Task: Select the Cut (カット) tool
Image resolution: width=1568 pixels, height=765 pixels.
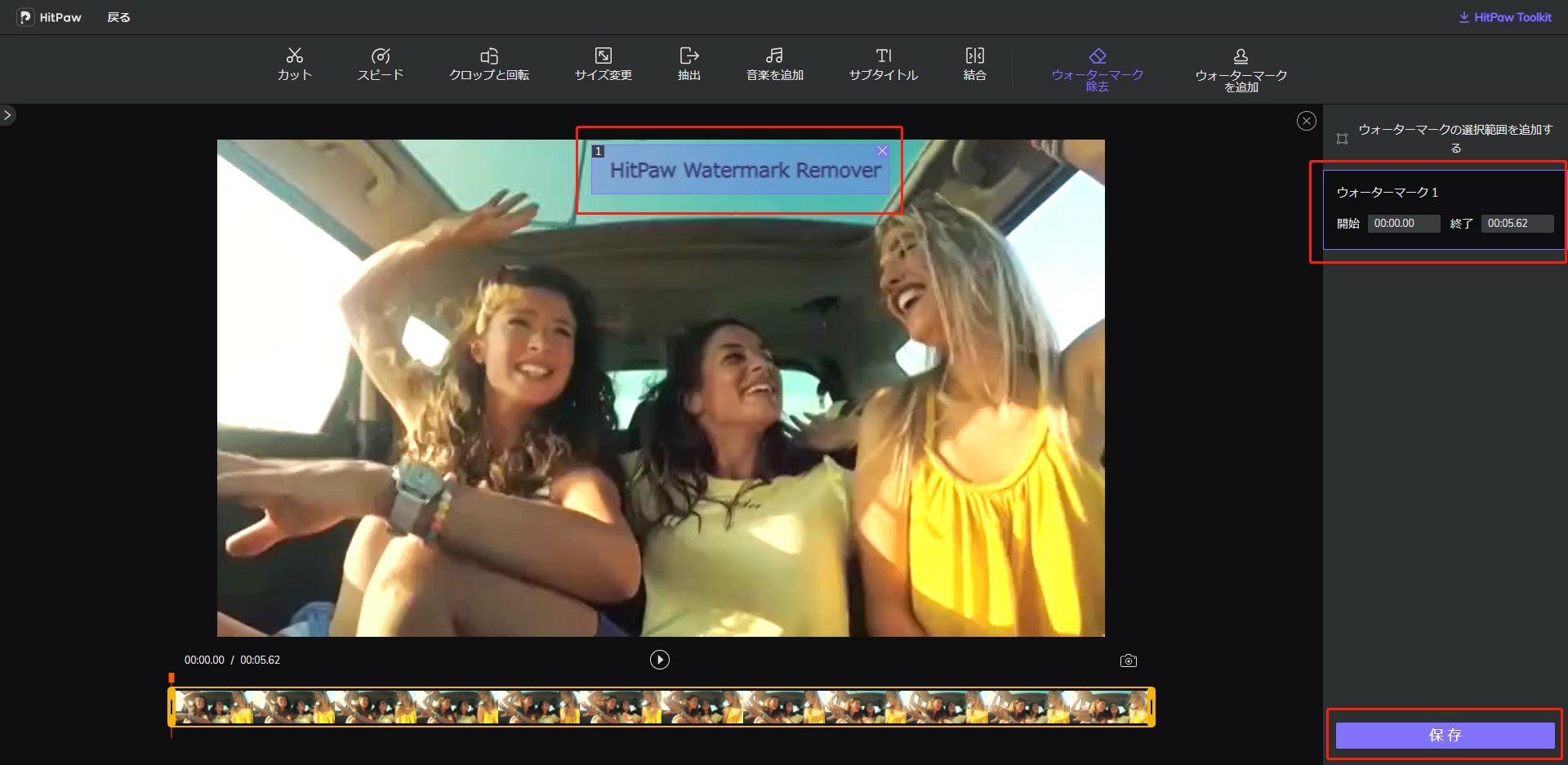Action: pos(295,64)
